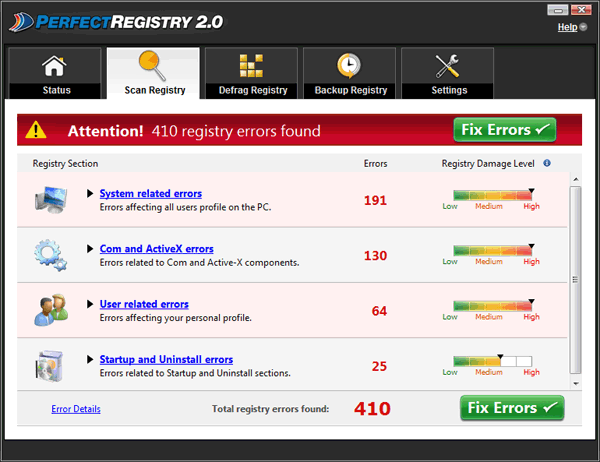
Task: Minimize the PerfectRegistry window
Action: coord(558,10)
